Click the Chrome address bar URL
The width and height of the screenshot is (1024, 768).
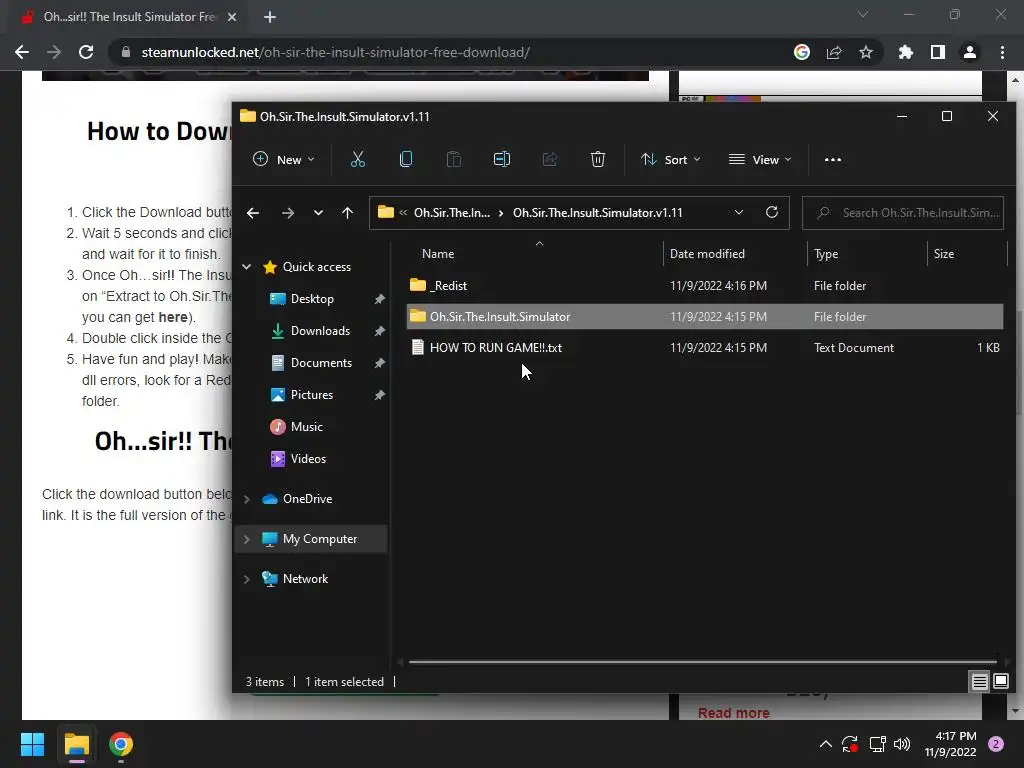click(x=336, y=52)
